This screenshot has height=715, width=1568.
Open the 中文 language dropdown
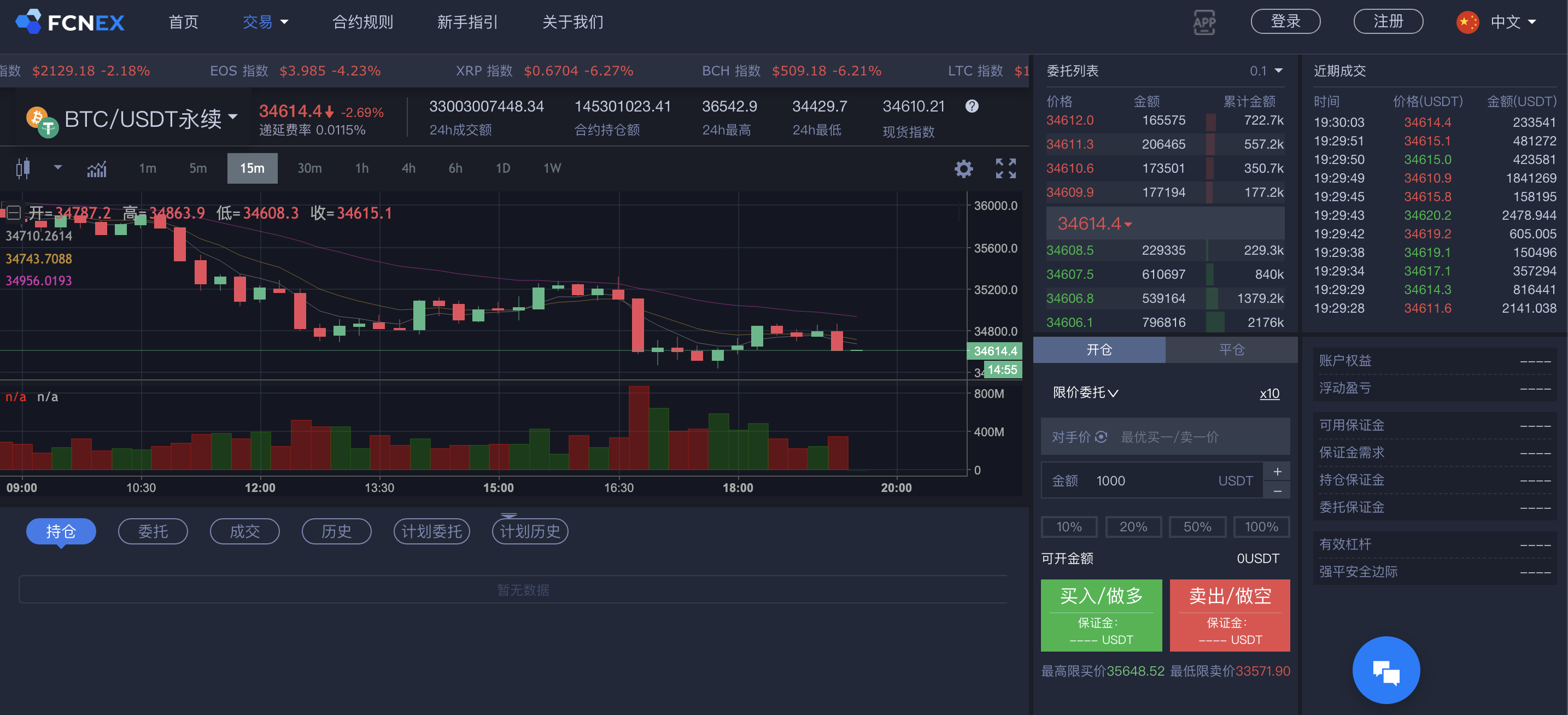point(1513,22)
